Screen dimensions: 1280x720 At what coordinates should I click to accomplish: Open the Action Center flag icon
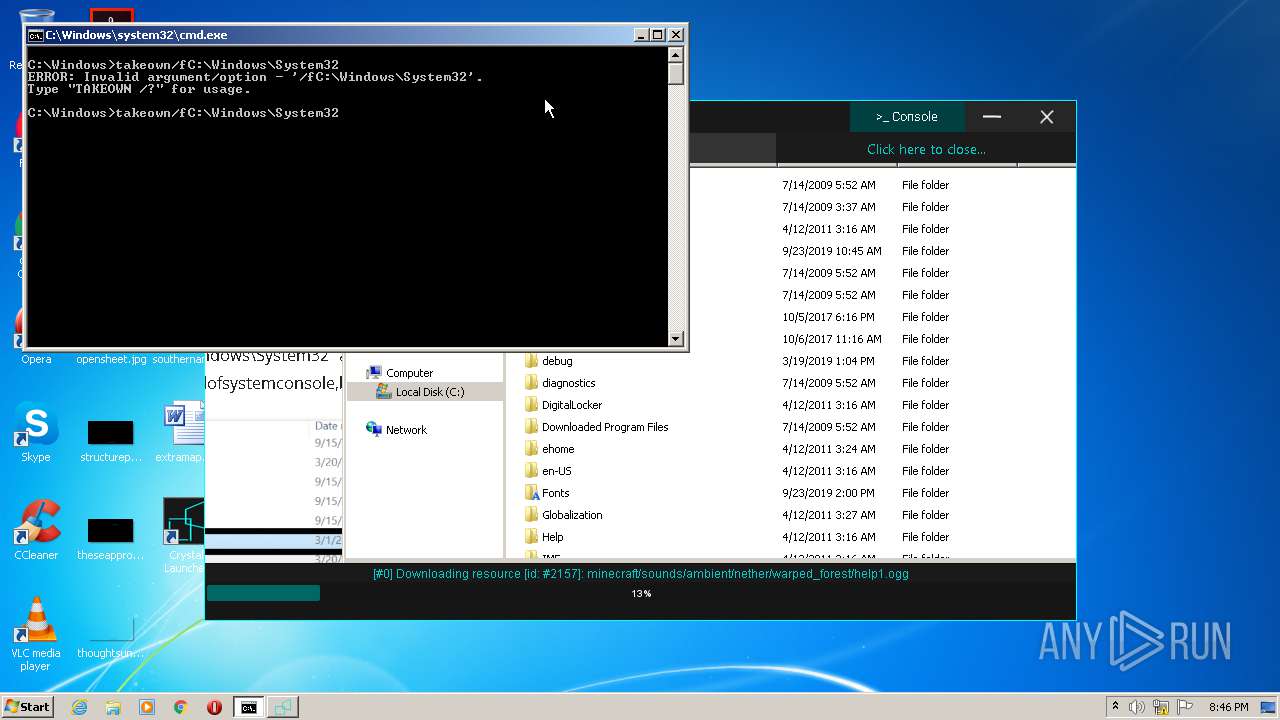point(1185,707)
